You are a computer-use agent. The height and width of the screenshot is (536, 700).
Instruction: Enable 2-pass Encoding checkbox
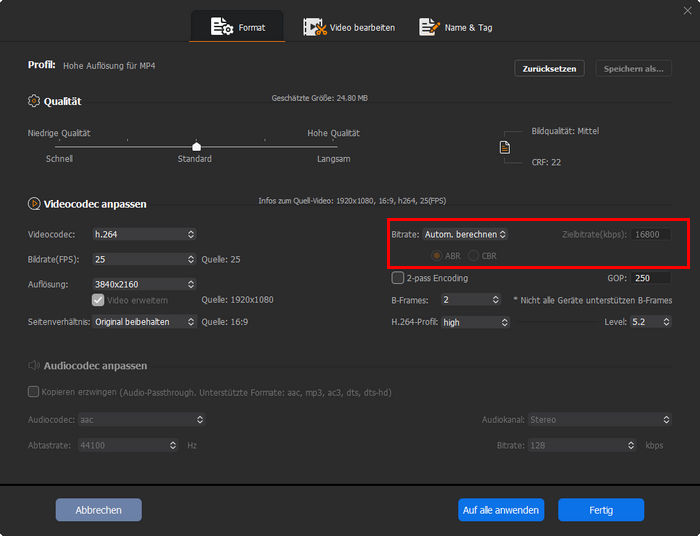(x=397, y=278)
